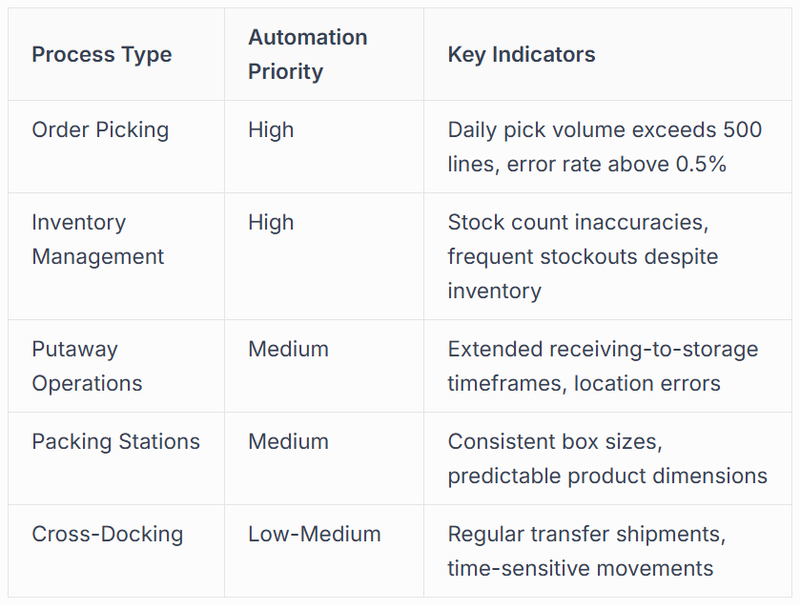Click the regular transfer shipments text
Image resolution: width=800 pixels, height=605 pixels.
pos(586,534)
